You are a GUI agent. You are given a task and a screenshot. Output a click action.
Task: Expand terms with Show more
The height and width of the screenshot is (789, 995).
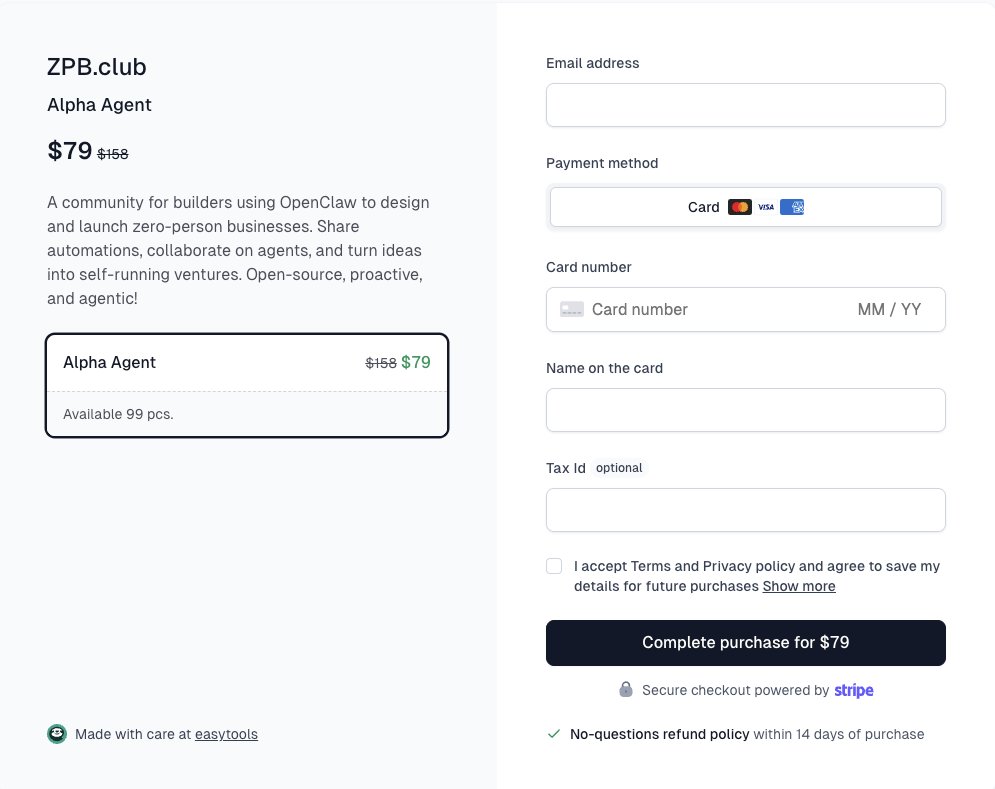(x=799, y=586)
